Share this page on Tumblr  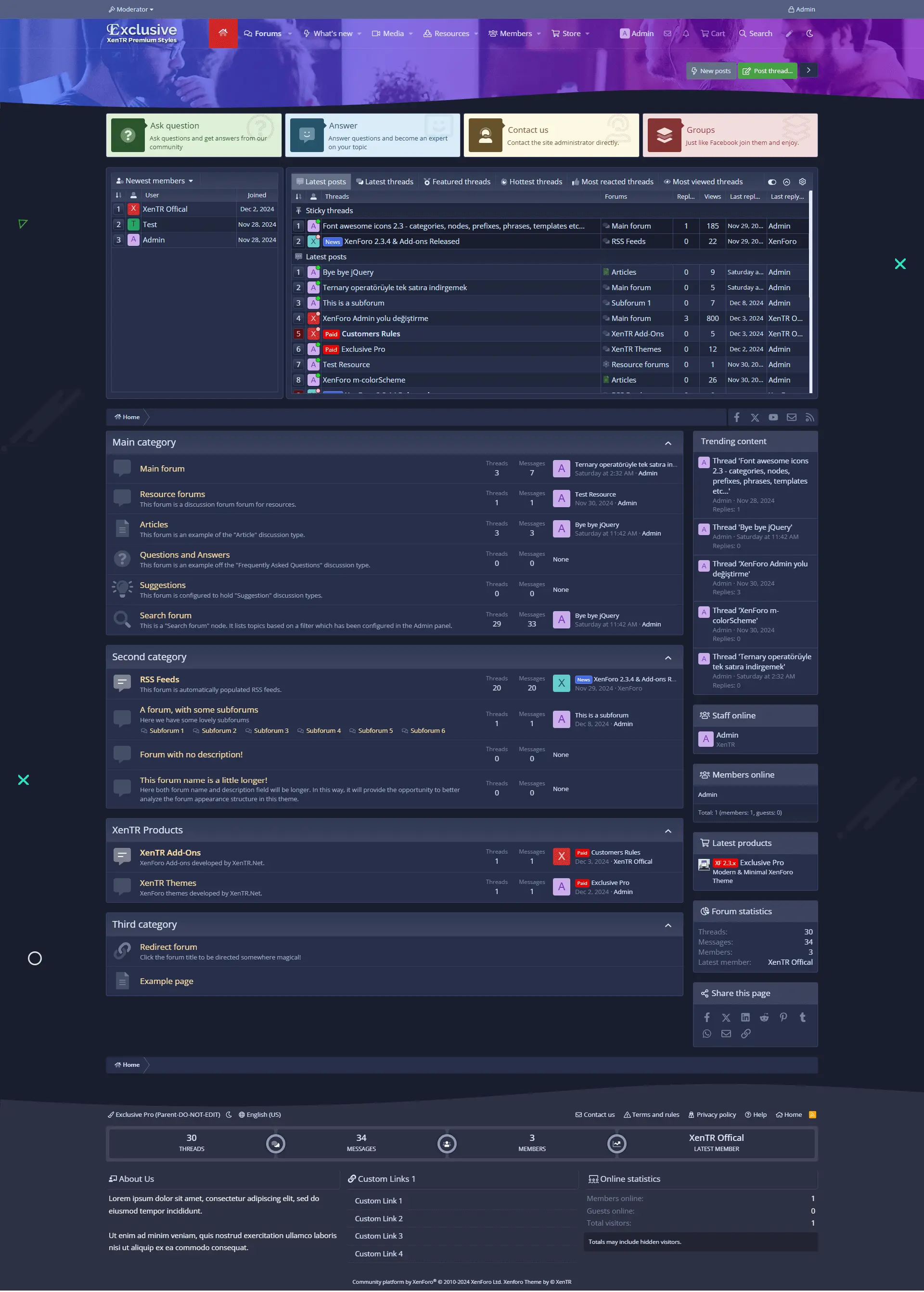tap(802, 1017)
